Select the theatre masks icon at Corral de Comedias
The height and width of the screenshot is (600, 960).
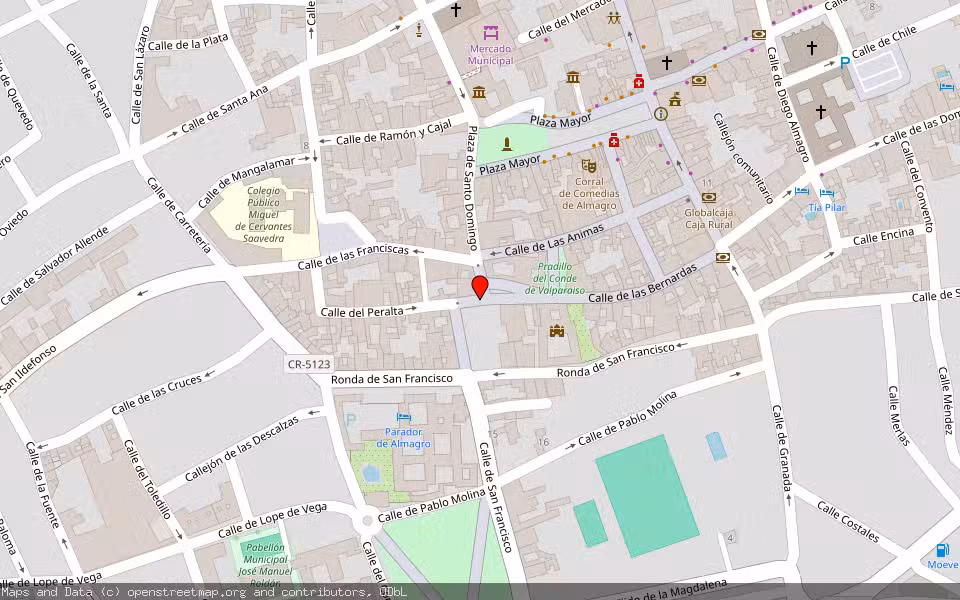coord(589,166)
